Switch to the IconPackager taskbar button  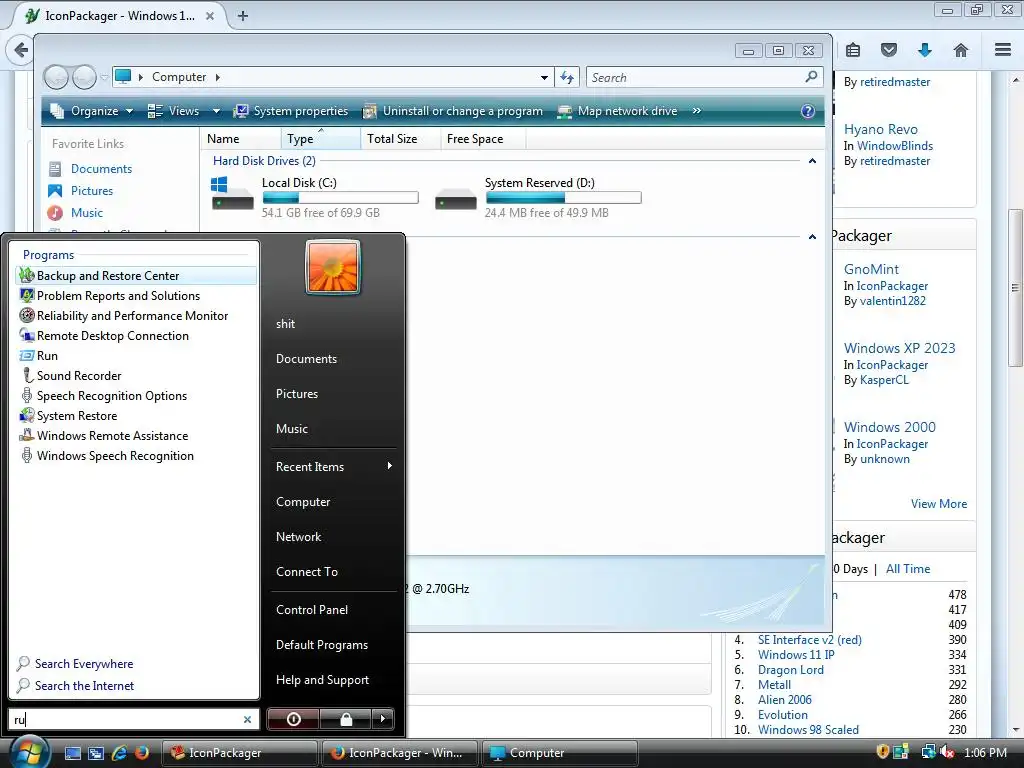pos(240,753)
